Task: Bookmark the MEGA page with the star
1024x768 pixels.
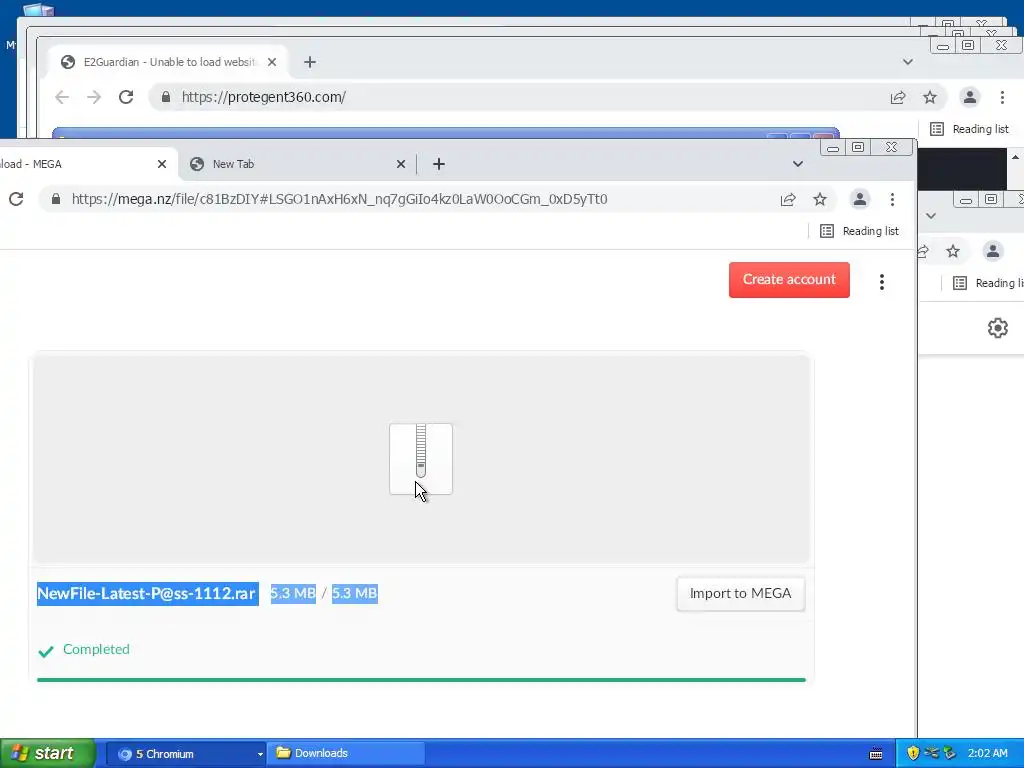Action: click(x=820, y=199)
